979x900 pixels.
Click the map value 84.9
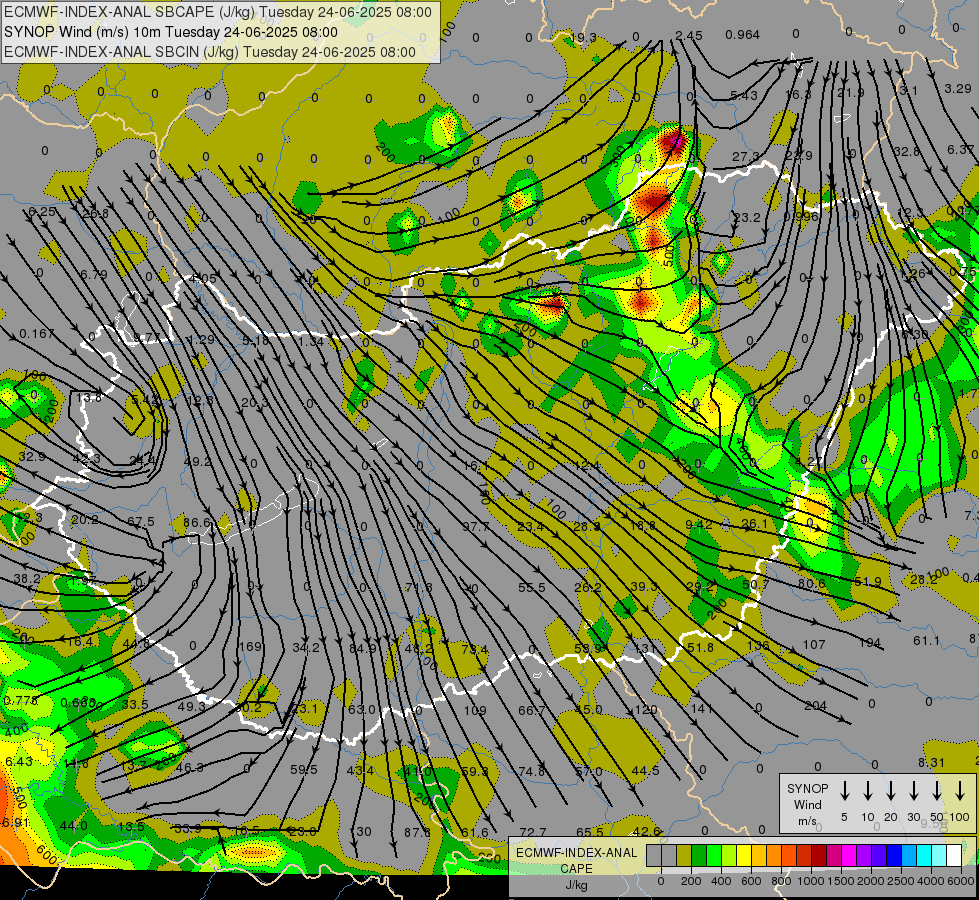click(x=363, y=648)
